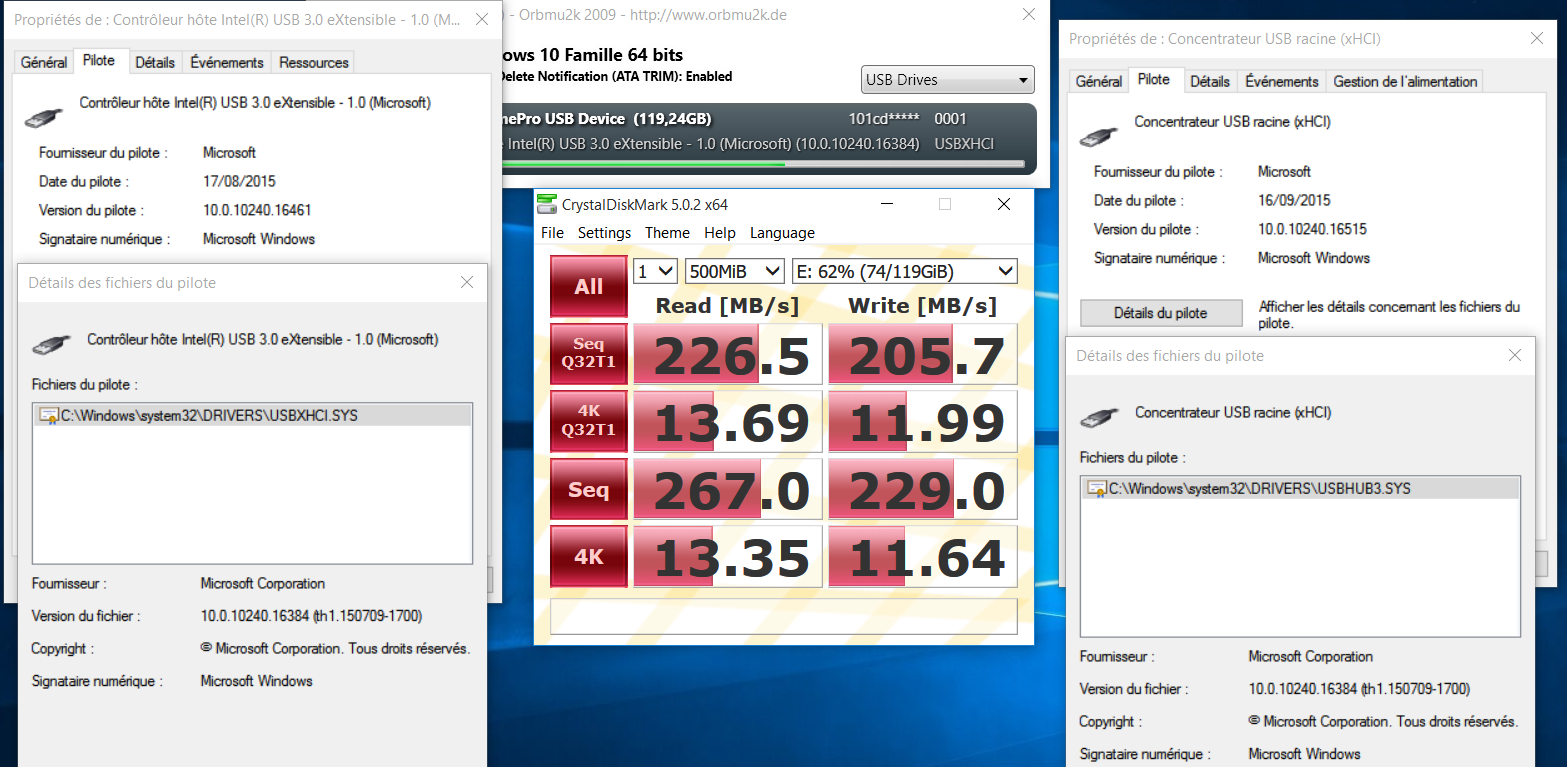Screen dimensions: 1567x767
Task: Switch to Détails tab in Contrôleur hôte properties
Action: (155, 62)
